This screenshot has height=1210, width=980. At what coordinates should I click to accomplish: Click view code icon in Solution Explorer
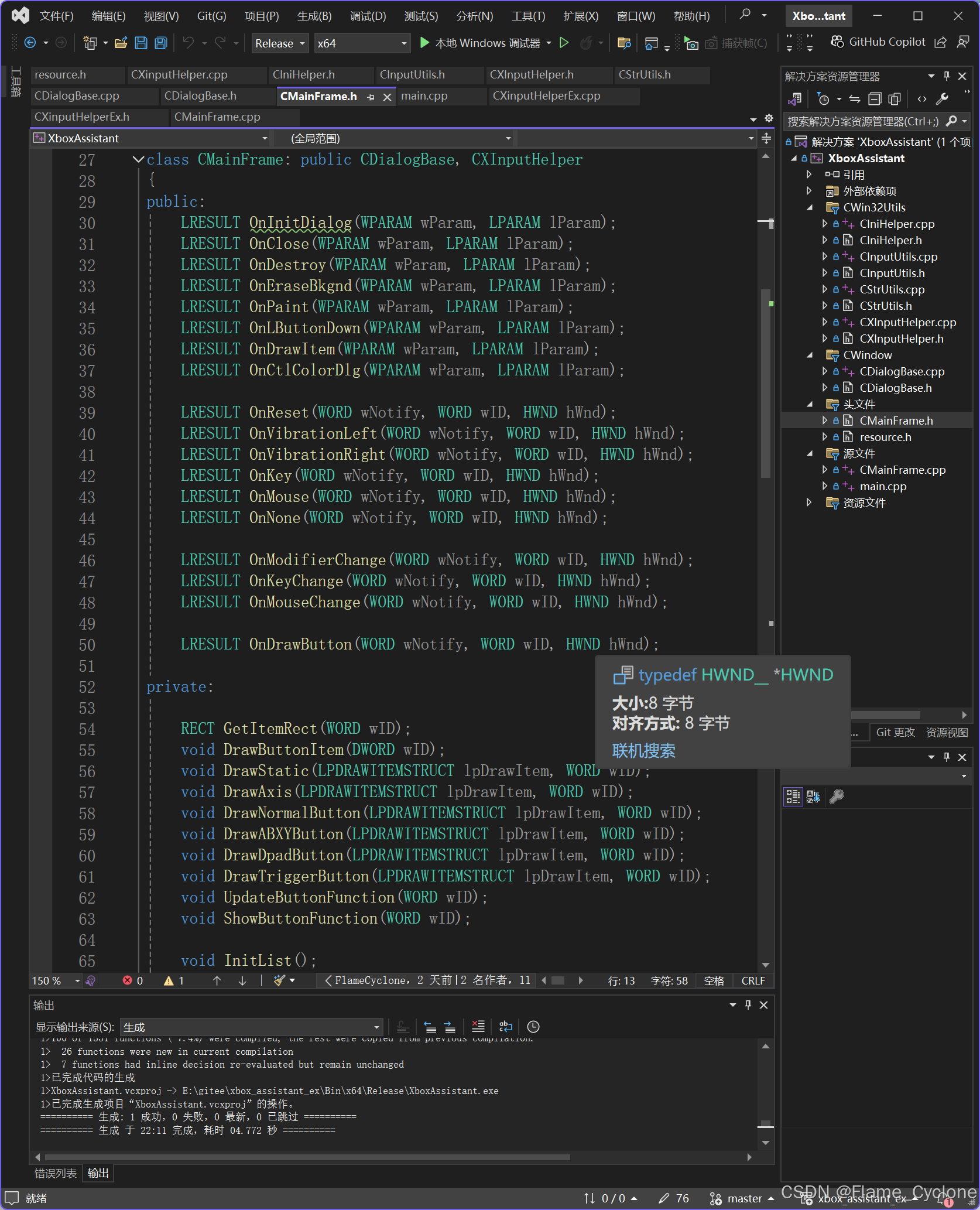[x=922, y=99]
